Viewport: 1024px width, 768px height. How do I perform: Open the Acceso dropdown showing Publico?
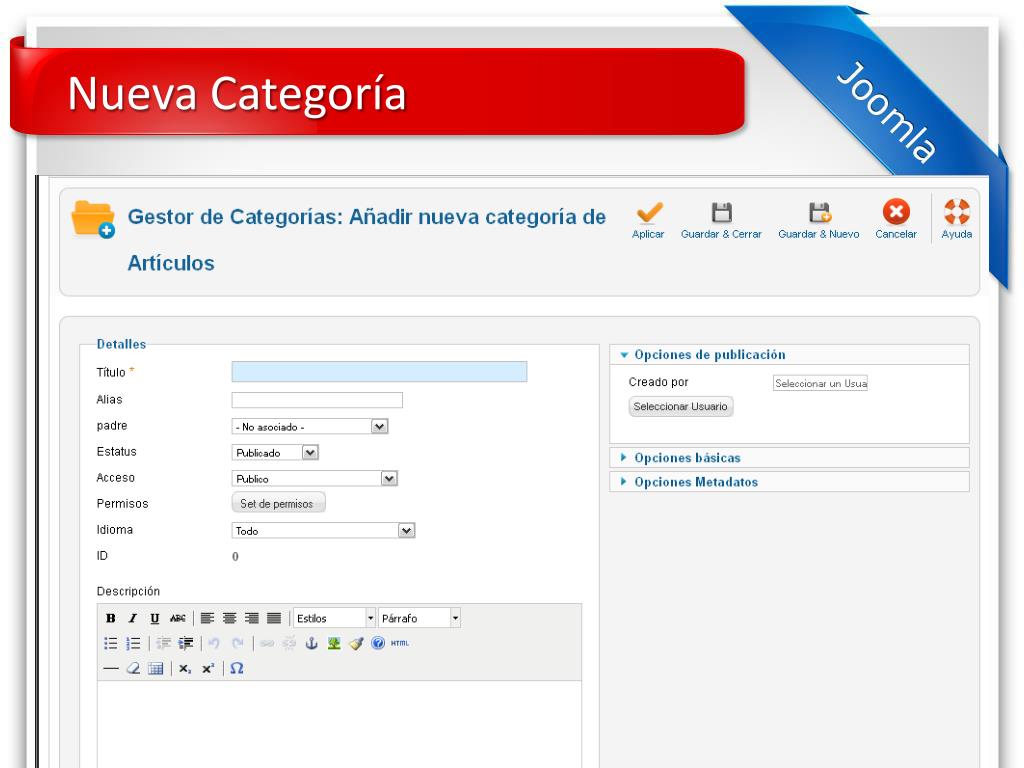[315, 479]
